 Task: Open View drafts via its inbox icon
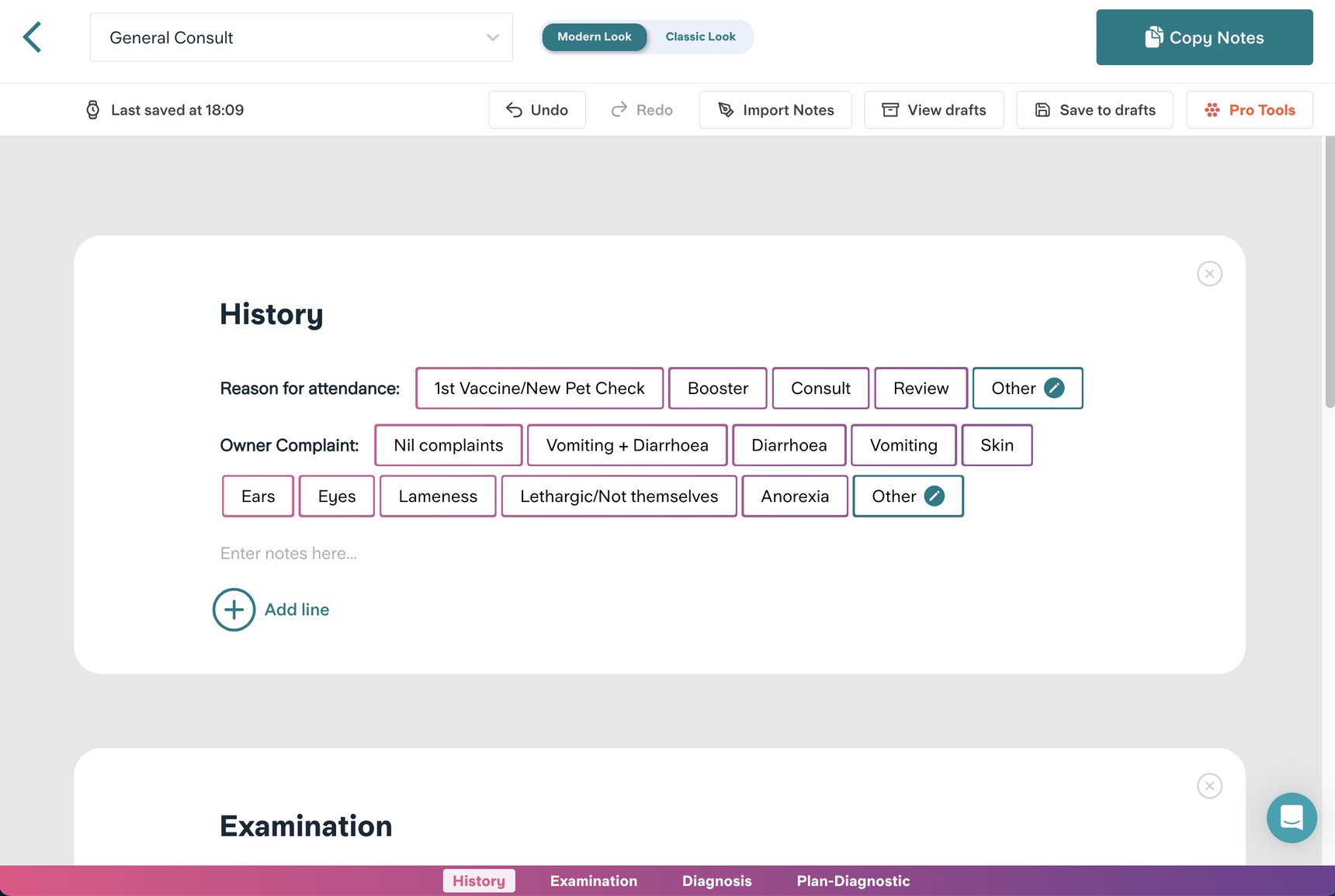(889, 109)
